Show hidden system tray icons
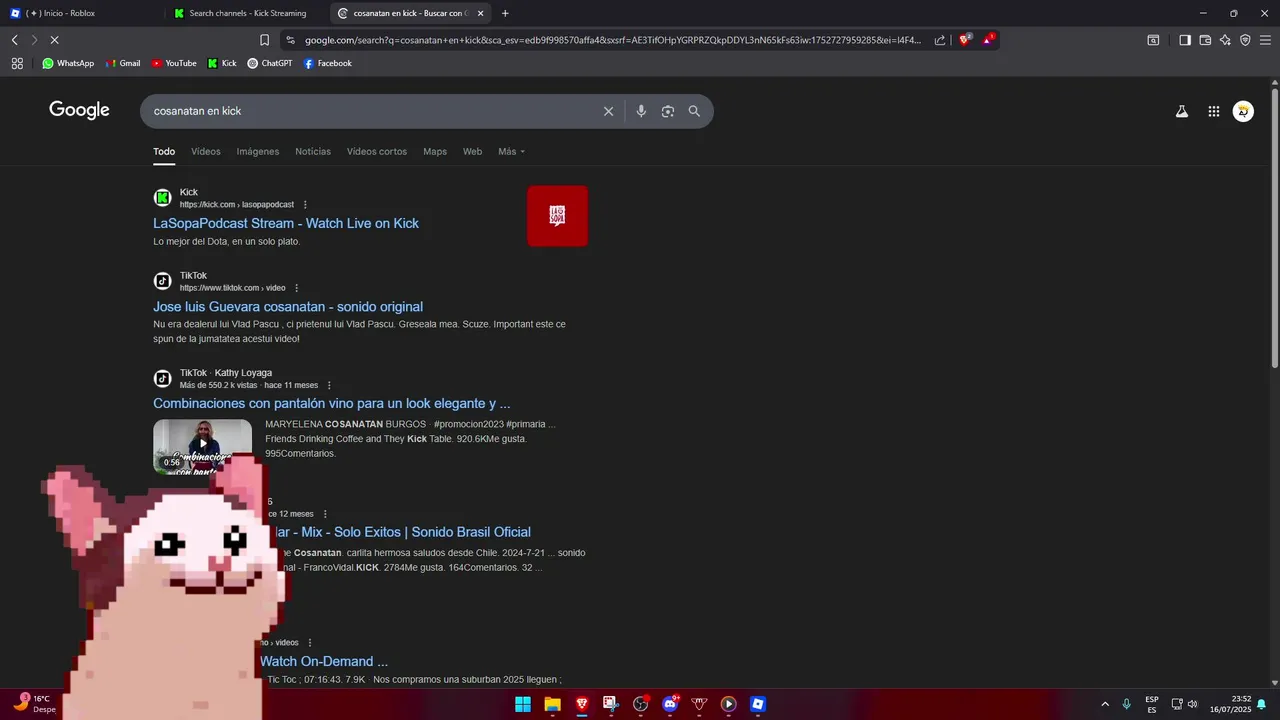The image size is (1280, 720). click(1105, 704)
